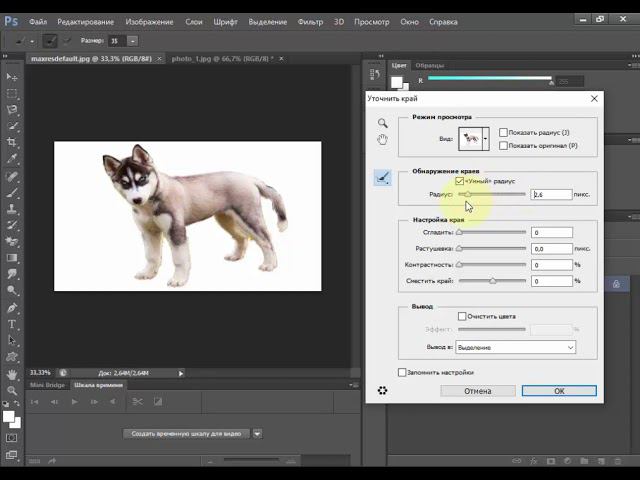Viewport: 640px width, 480px height.
Task: Click Quick Mask mode icon
Action: [11, 438]
